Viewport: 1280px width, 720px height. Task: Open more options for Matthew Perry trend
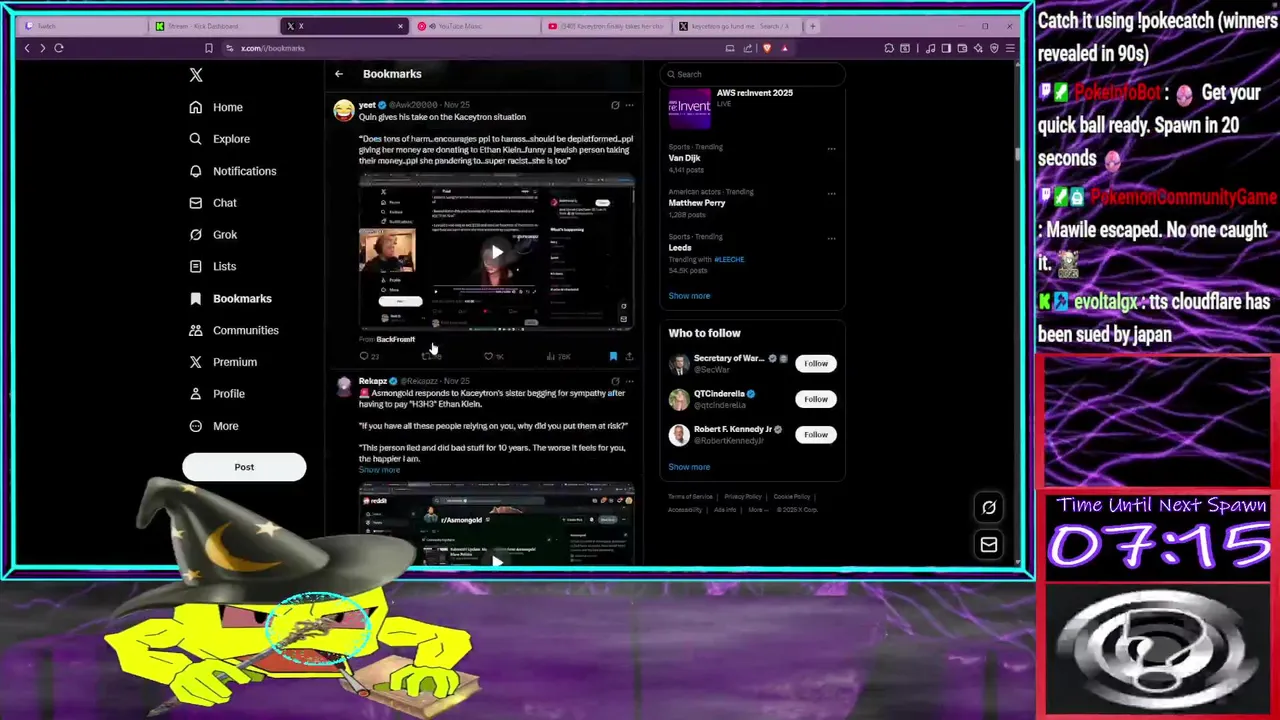[831, 194]
